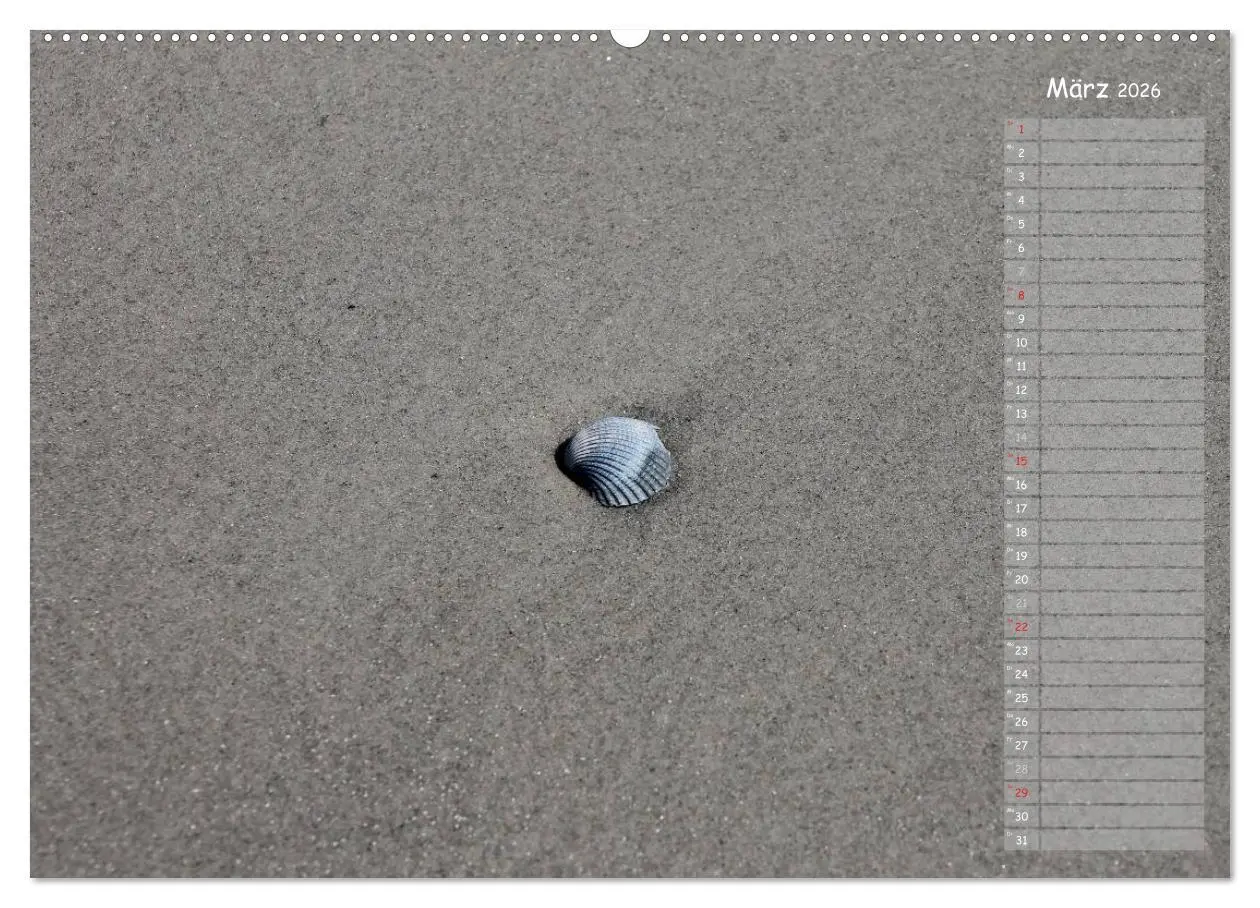Select day 4 in the calendar column
The width and height of the screenshot is (1260, 908).
1021,200
